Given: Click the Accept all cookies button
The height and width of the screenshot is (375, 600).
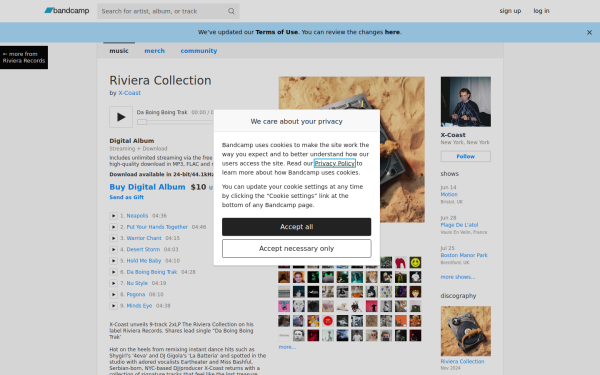Looking at the screenshot, I should 297,227.
